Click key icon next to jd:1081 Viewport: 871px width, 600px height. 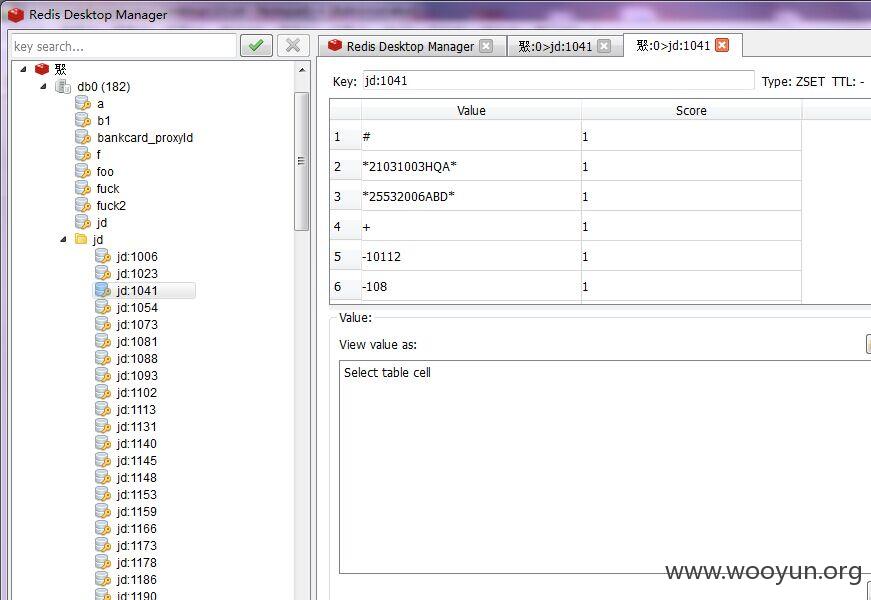click(103, 341)
